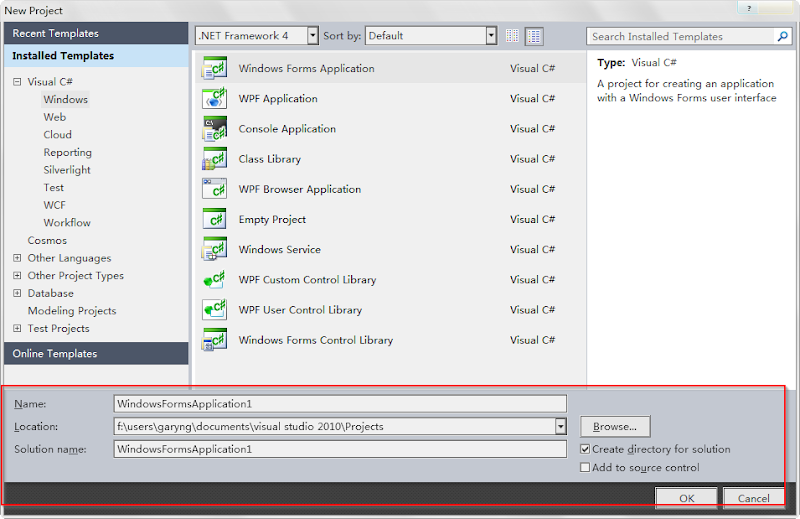Screen dimensions: 800x519
Task: Open the Online Templates section
Action: [96, 353]
